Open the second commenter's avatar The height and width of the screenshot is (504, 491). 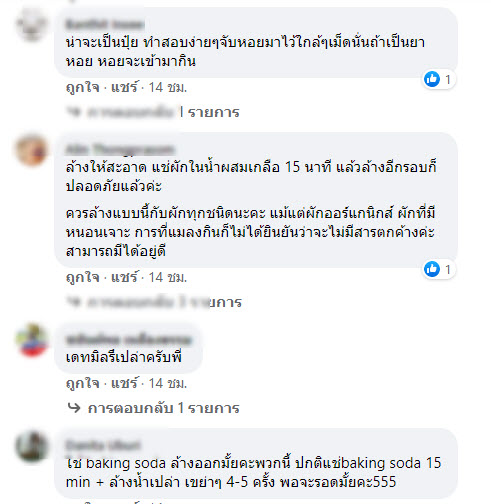tap(32, 150)
